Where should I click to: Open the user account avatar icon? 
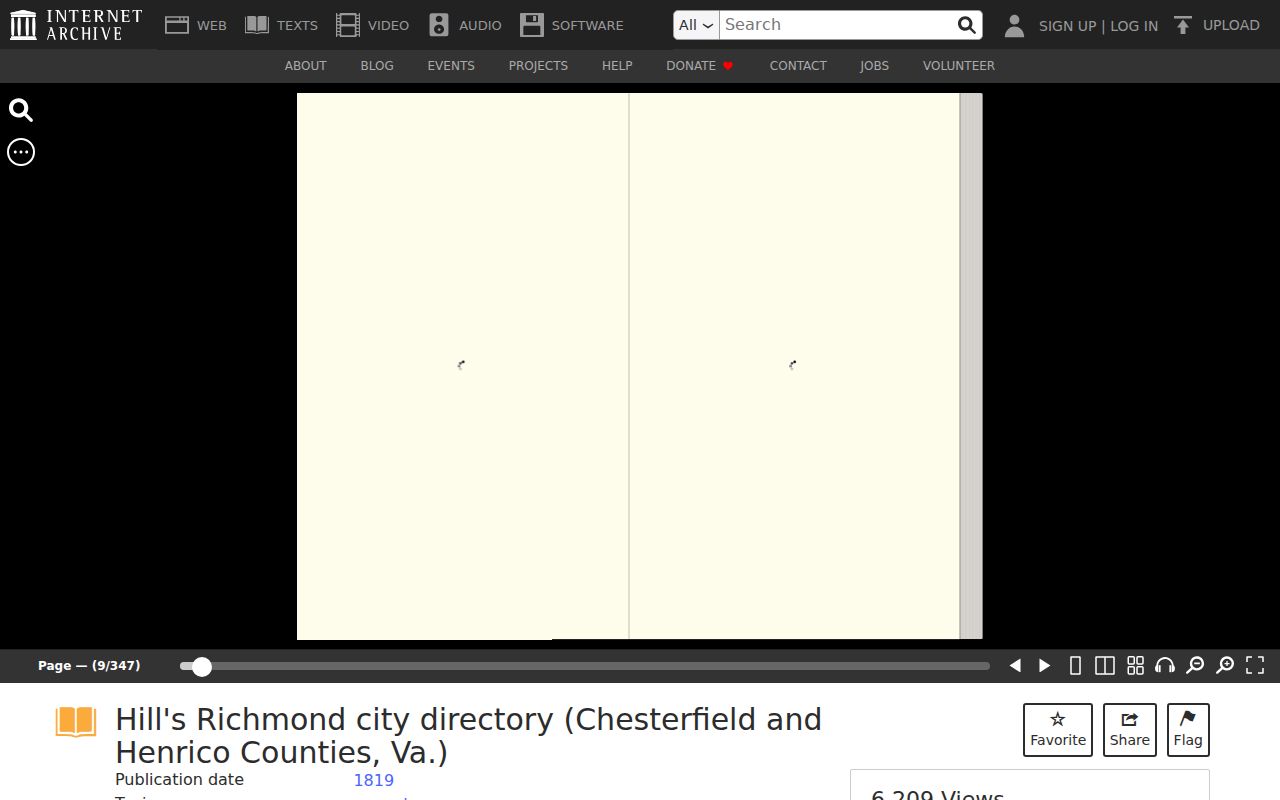coord(1014,25)
